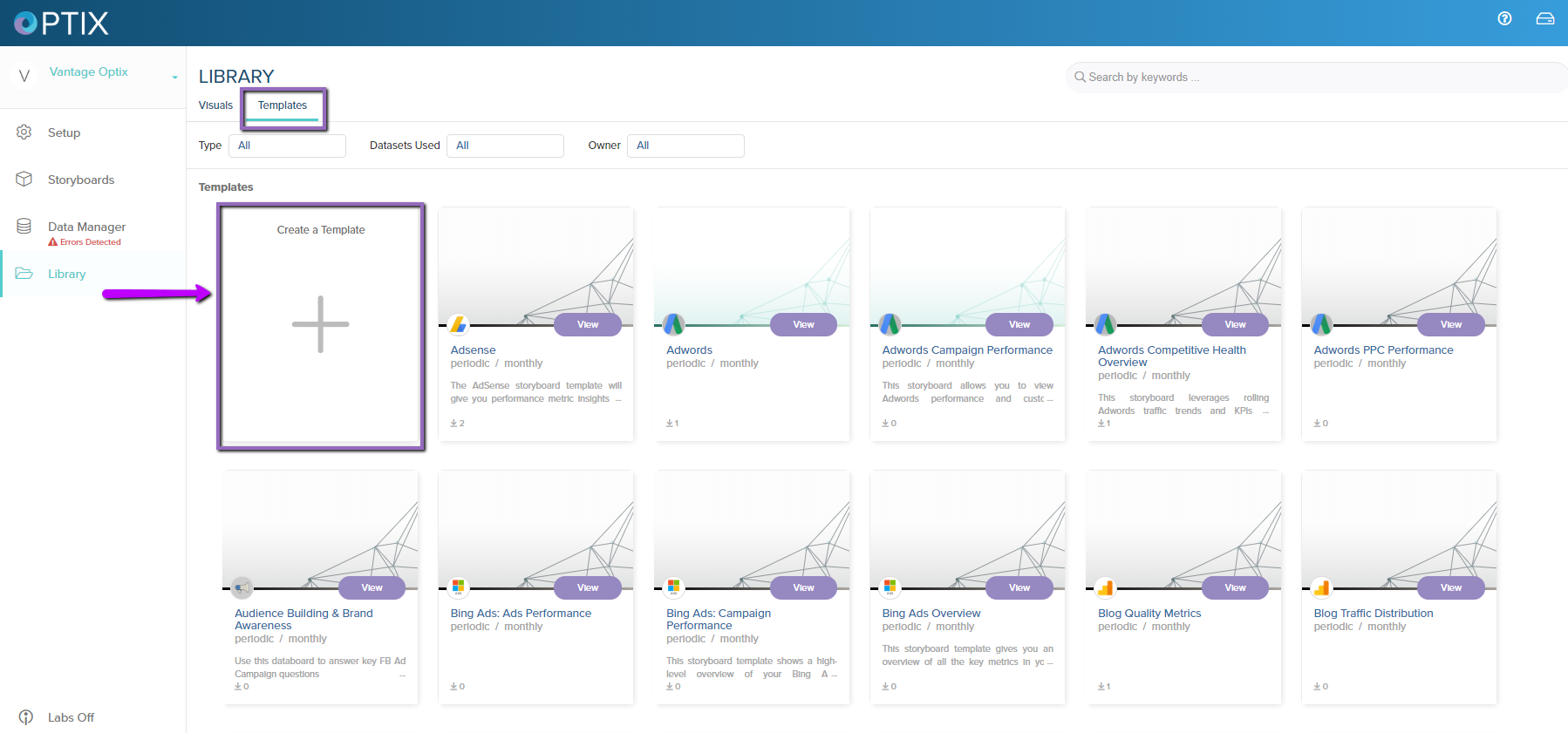Click the Library folder icon
The width and height of the screenshot is (1568, 733).
(24, 274)
